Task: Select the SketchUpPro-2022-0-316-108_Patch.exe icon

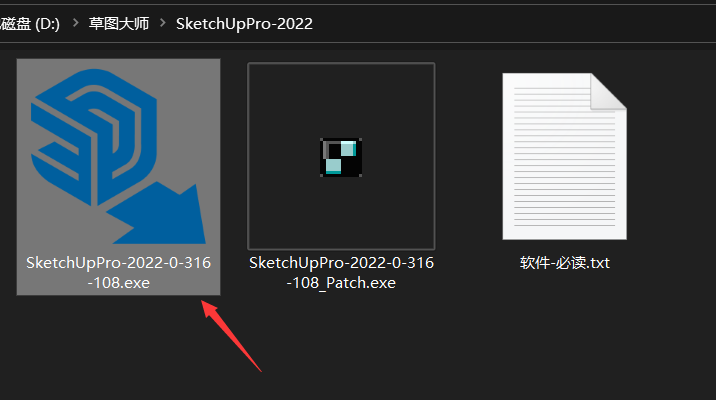Action: 341,157
